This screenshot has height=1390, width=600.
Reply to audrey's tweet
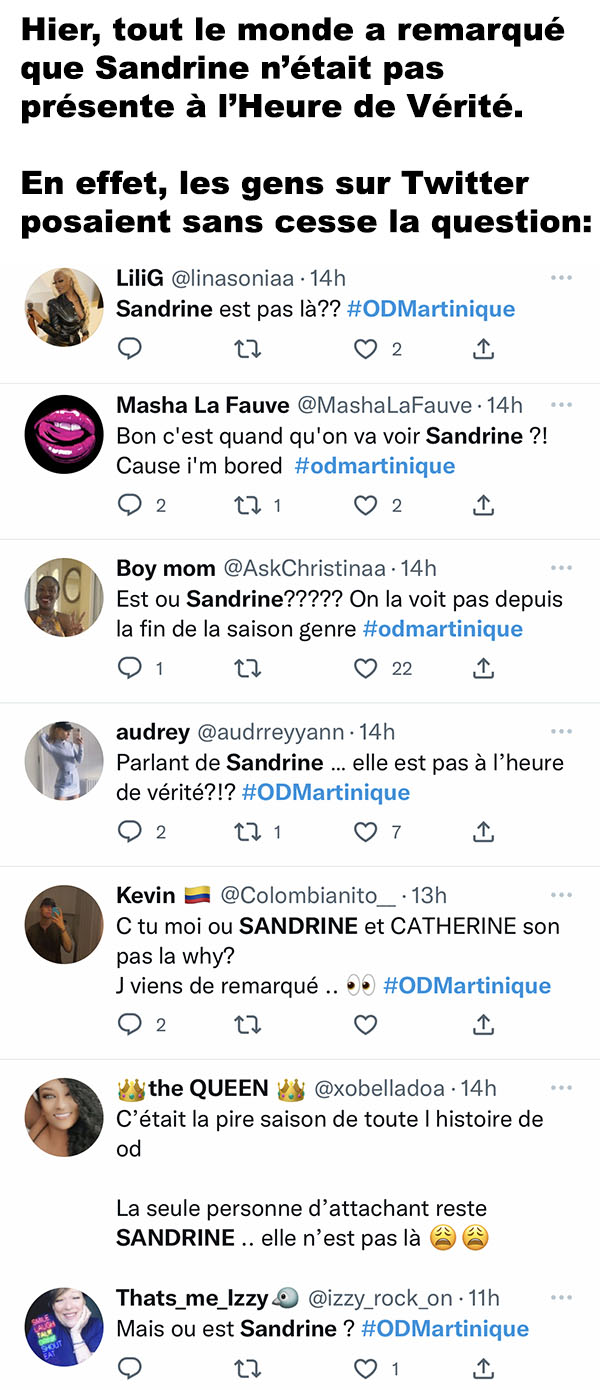click(130, 831)
